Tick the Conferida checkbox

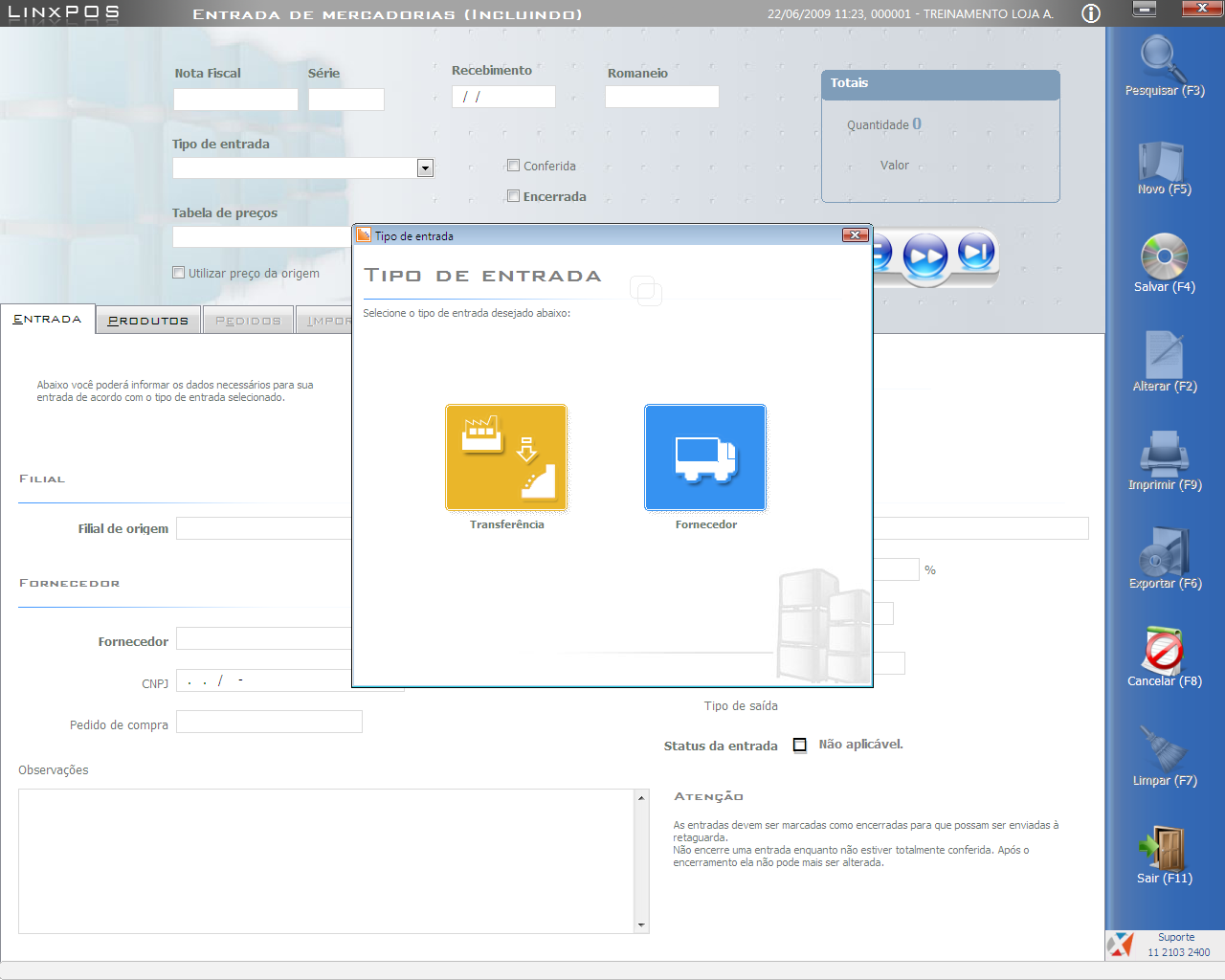click(513, 166)
